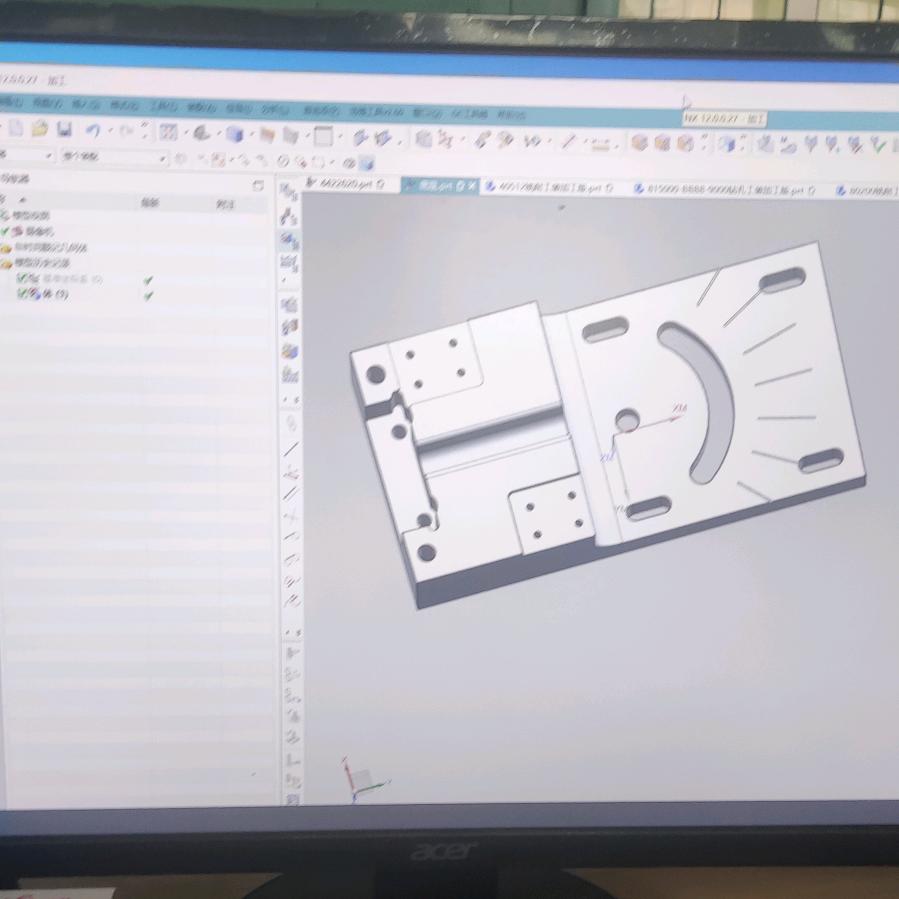The image size is (899, 899).
Task: Click the New file icon
Action: (16, 129)
